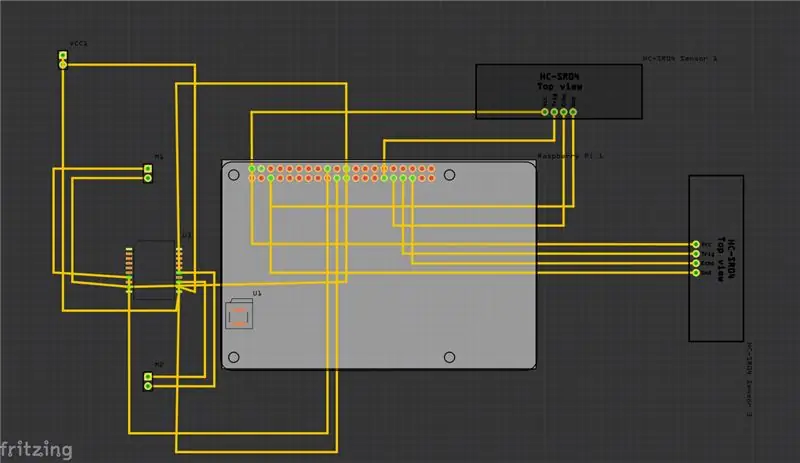Click the Raspberry Pi top-left mounting hole
This screenshot has height=463, width=800.
pos(234,175)
